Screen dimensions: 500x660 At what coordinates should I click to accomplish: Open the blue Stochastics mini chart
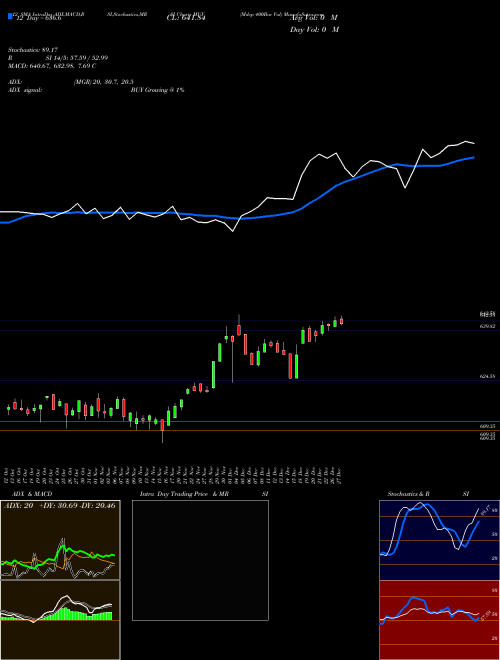tap(439, 540)
